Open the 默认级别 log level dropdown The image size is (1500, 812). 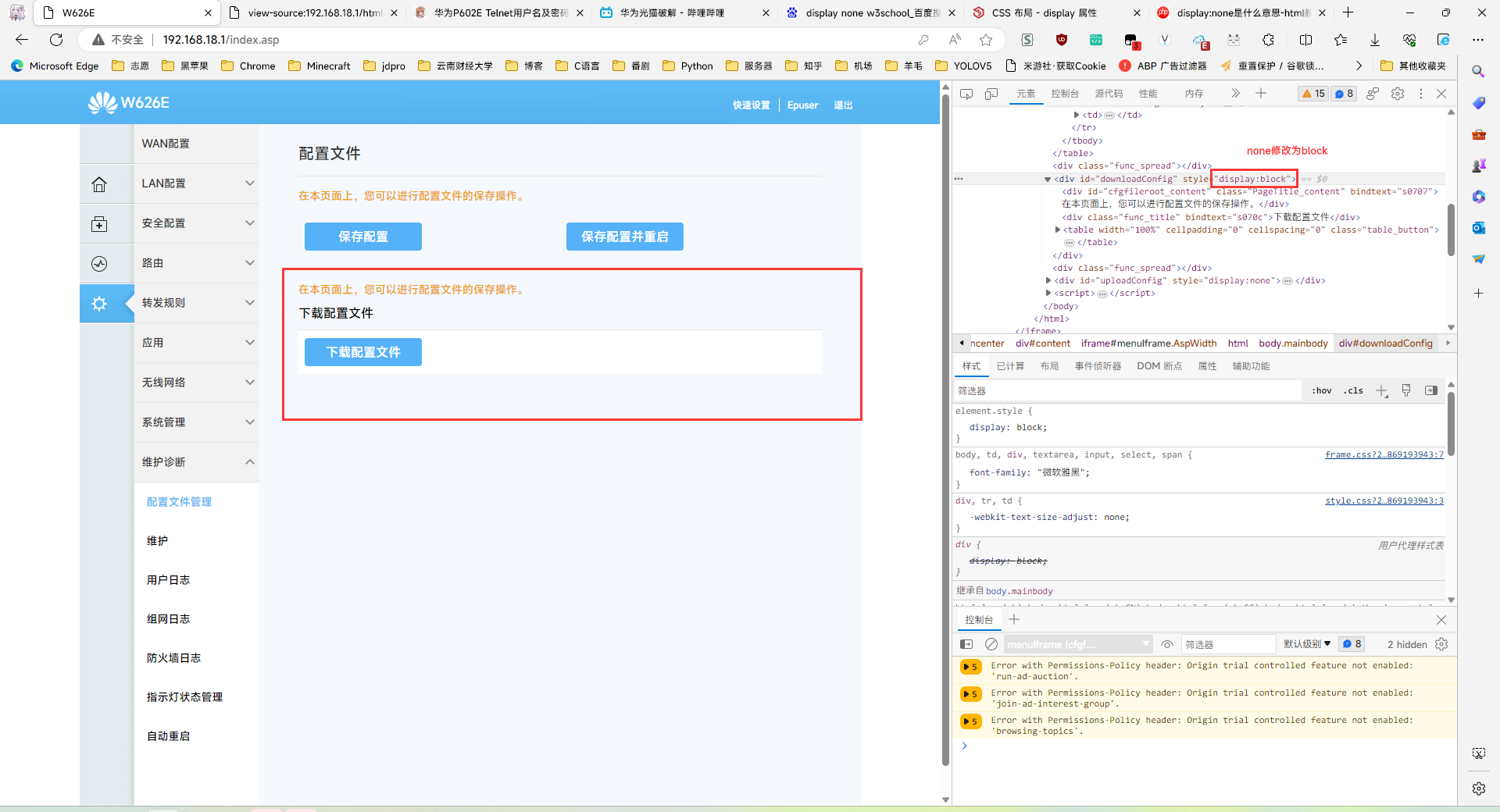1307,644
